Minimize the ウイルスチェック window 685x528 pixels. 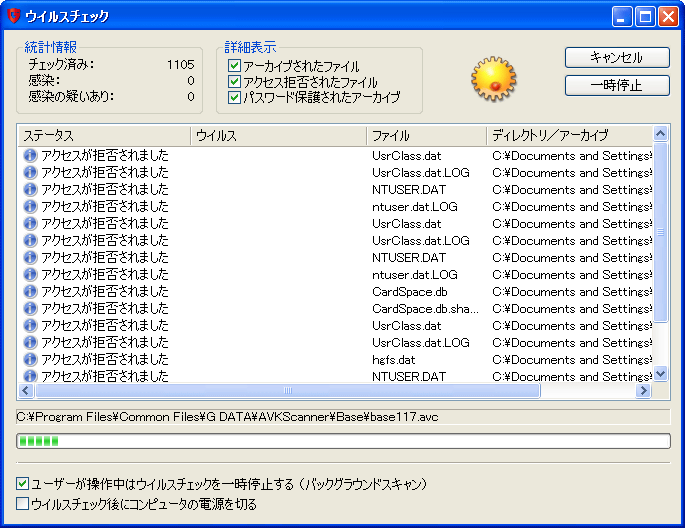(x=622, y=17)
